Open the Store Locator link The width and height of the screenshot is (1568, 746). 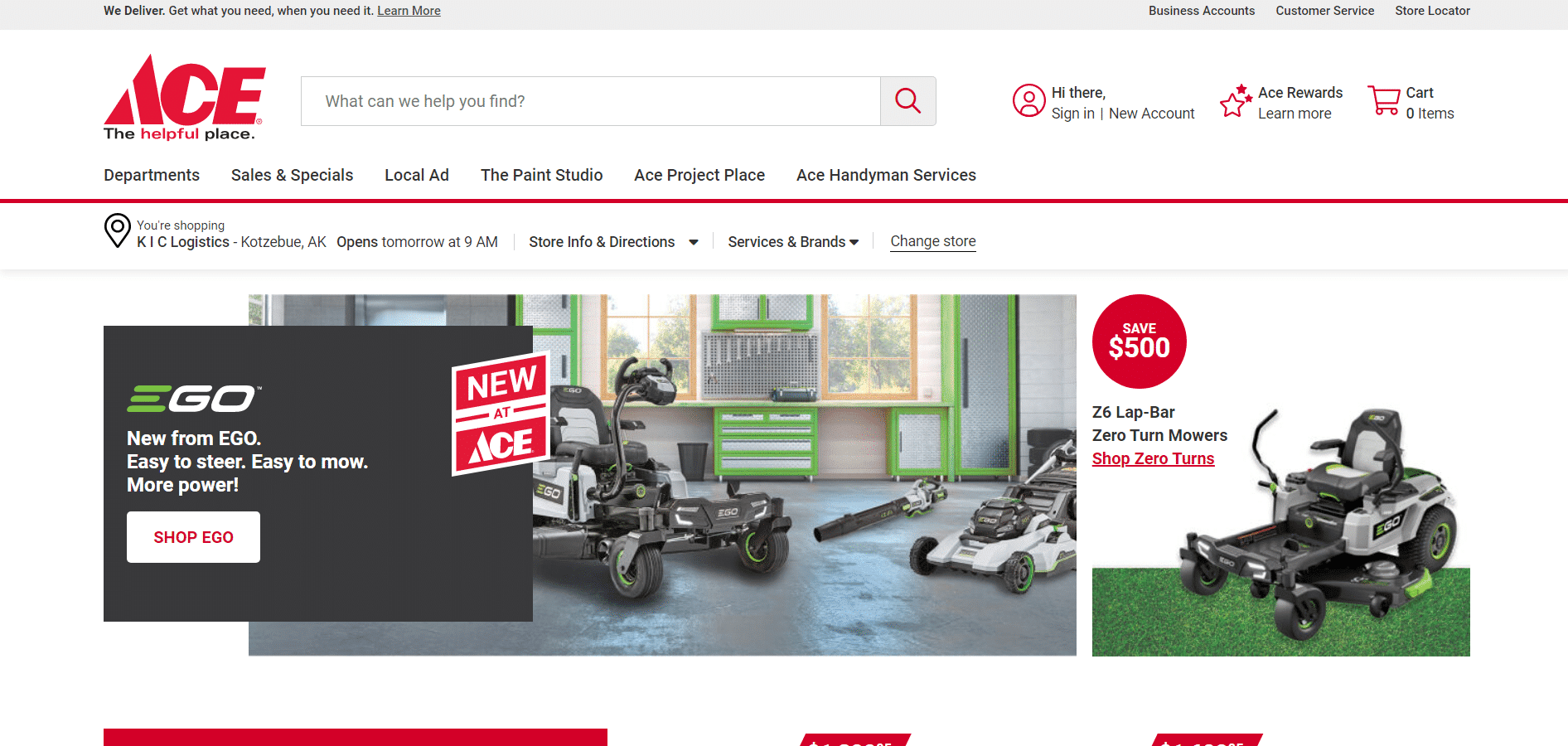pos(1432,11)
